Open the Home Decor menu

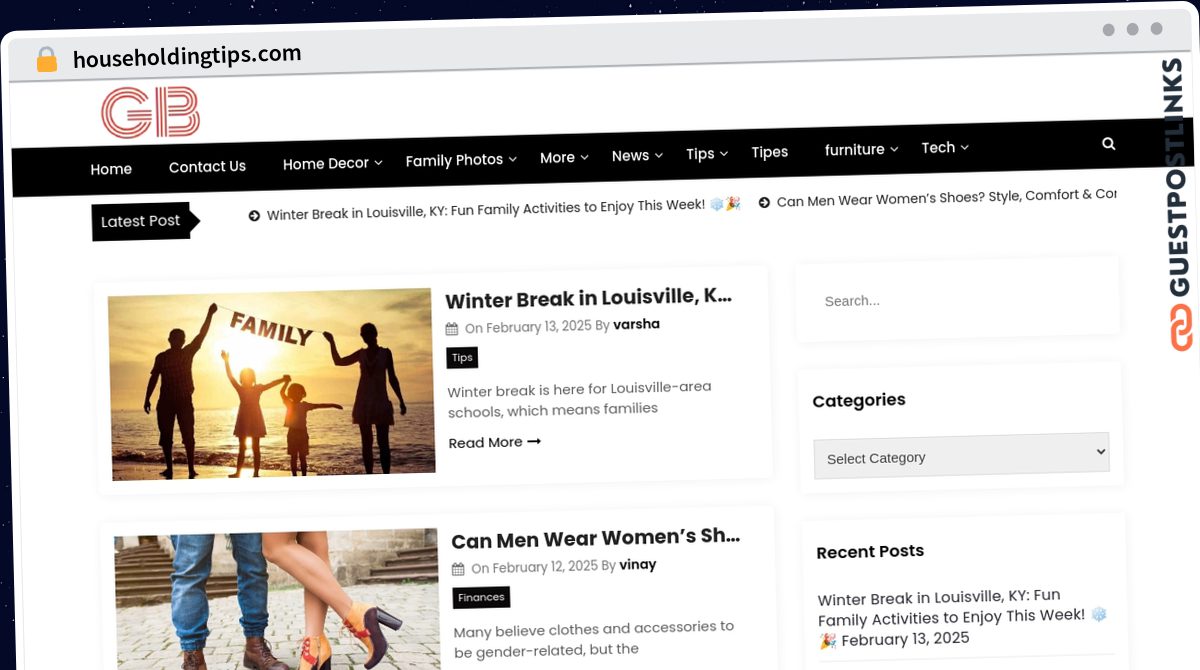click(326, 163)
